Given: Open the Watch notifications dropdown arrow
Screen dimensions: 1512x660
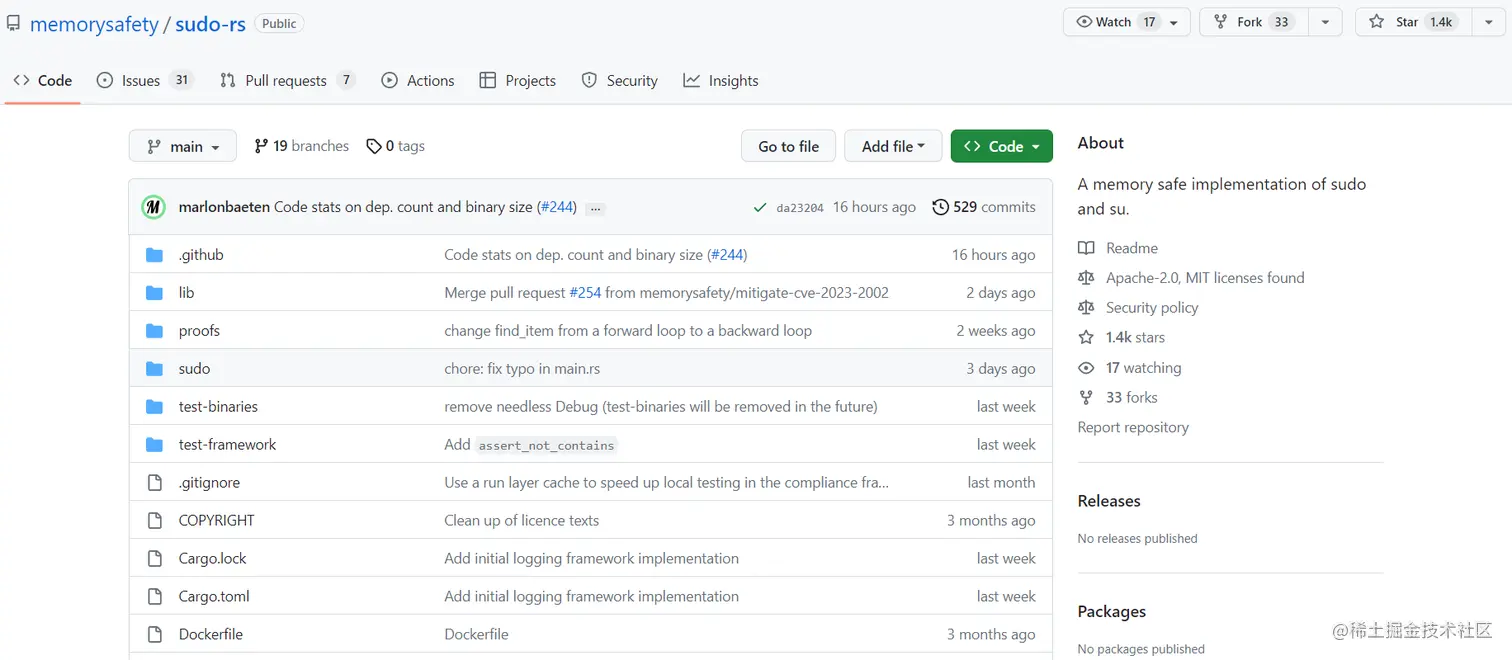Looking at the screenshot, I should coord(1174,22).
